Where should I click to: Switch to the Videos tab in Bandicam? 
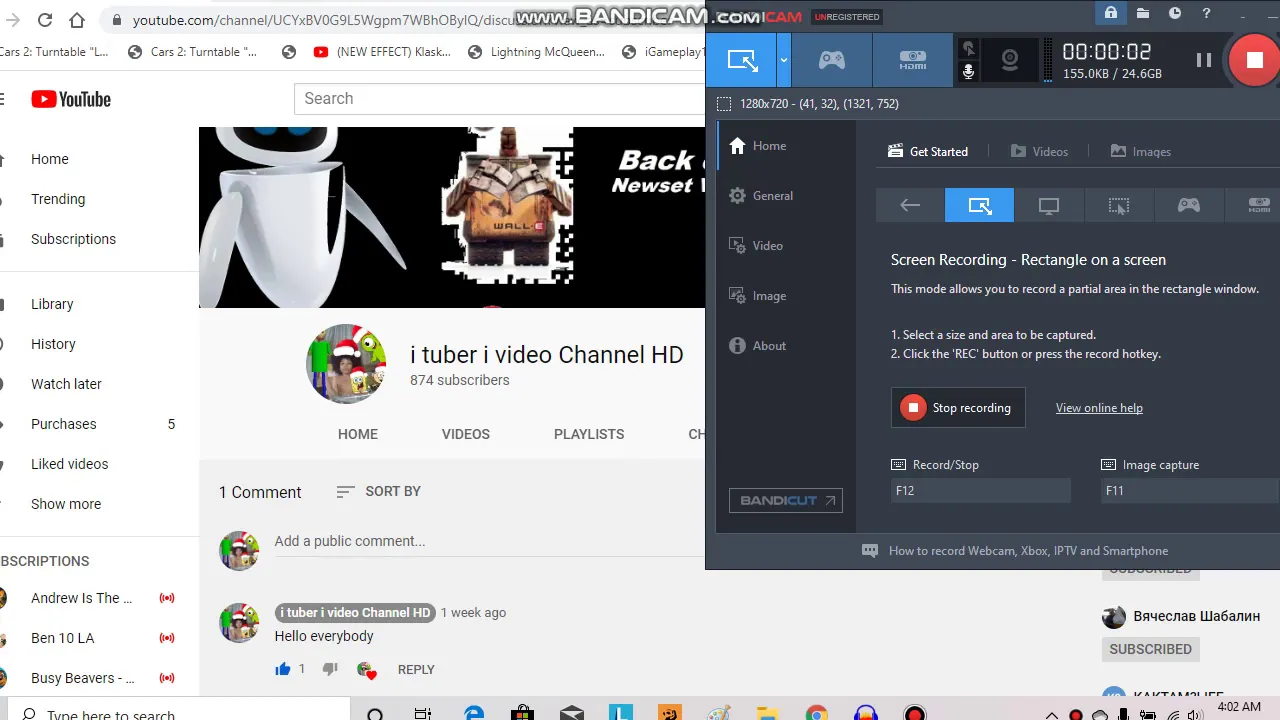coord(1039,152)
